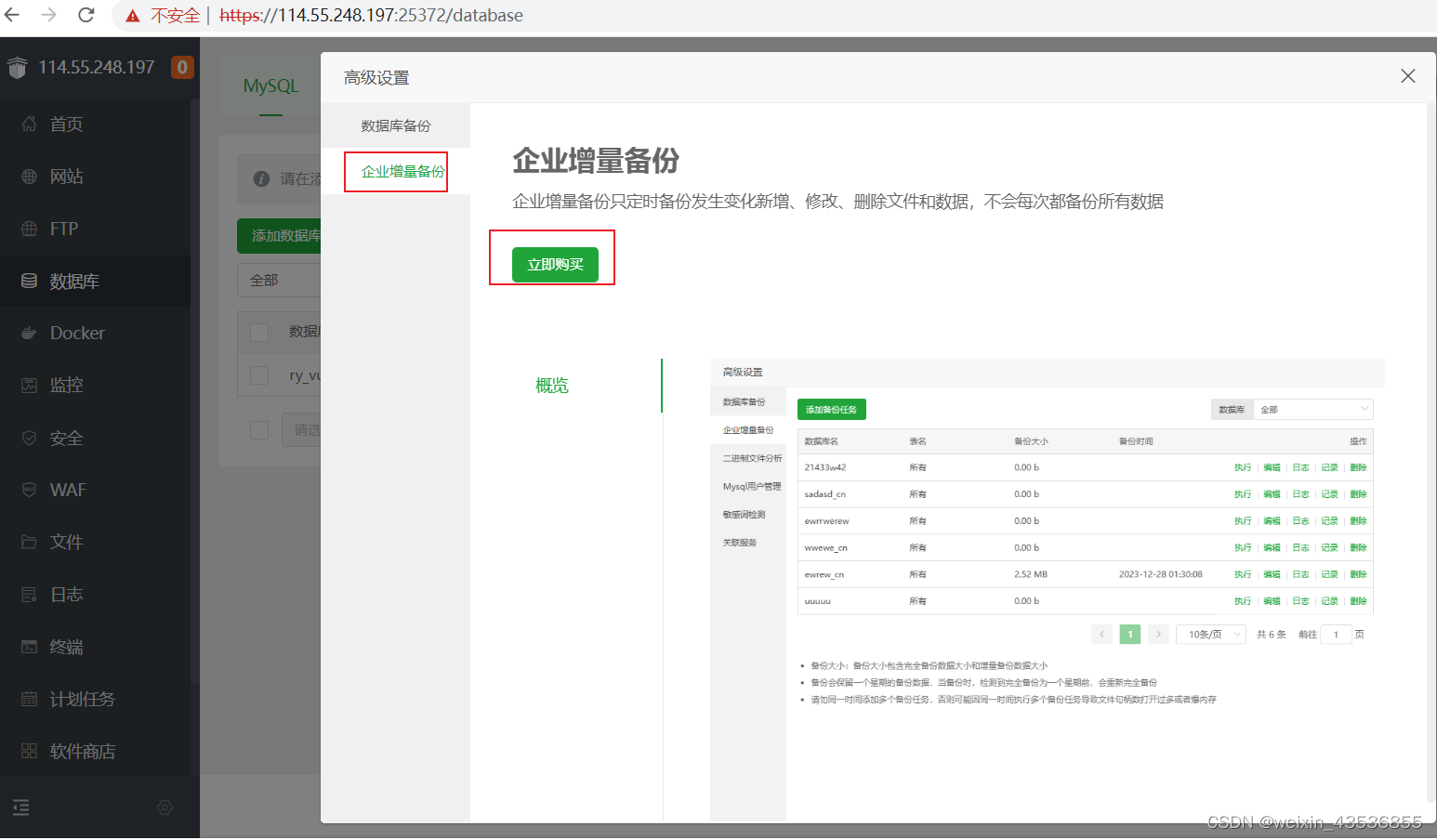Open the notification count badge 0
The image size is (1437, 840).
click(x=182, y=67)
